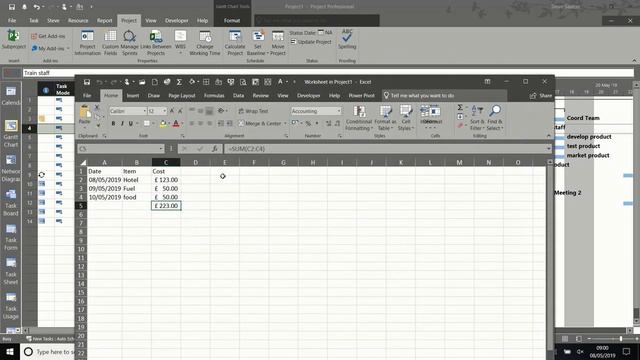Viewport: 640px width, 360px height.
Task: Open Name Box dropdown arrow
Action: pyautogui.click(x=161, y=149)
